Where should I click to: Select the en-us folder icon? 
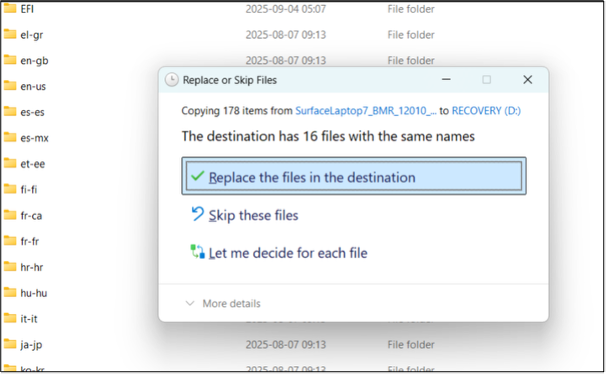[10, 85]
